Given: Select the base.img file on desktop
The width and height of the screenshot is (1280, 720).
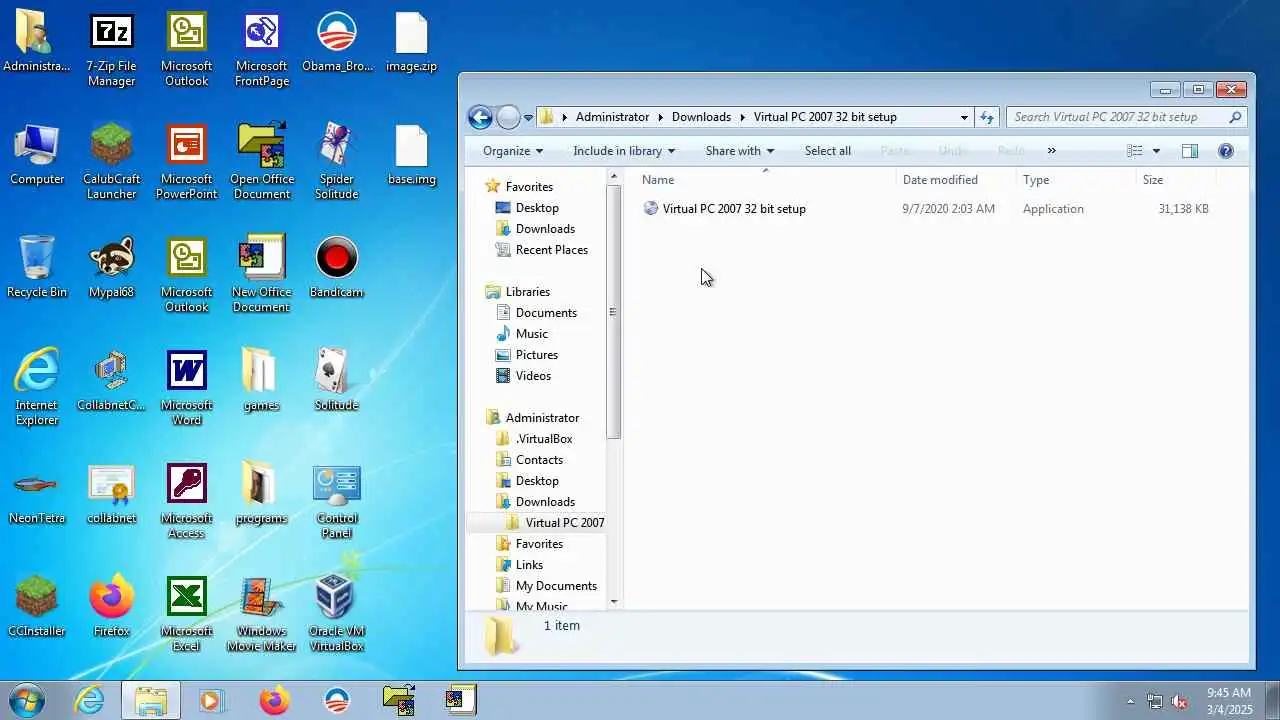Looking at the screenshot, I should (x=411, y=156).
